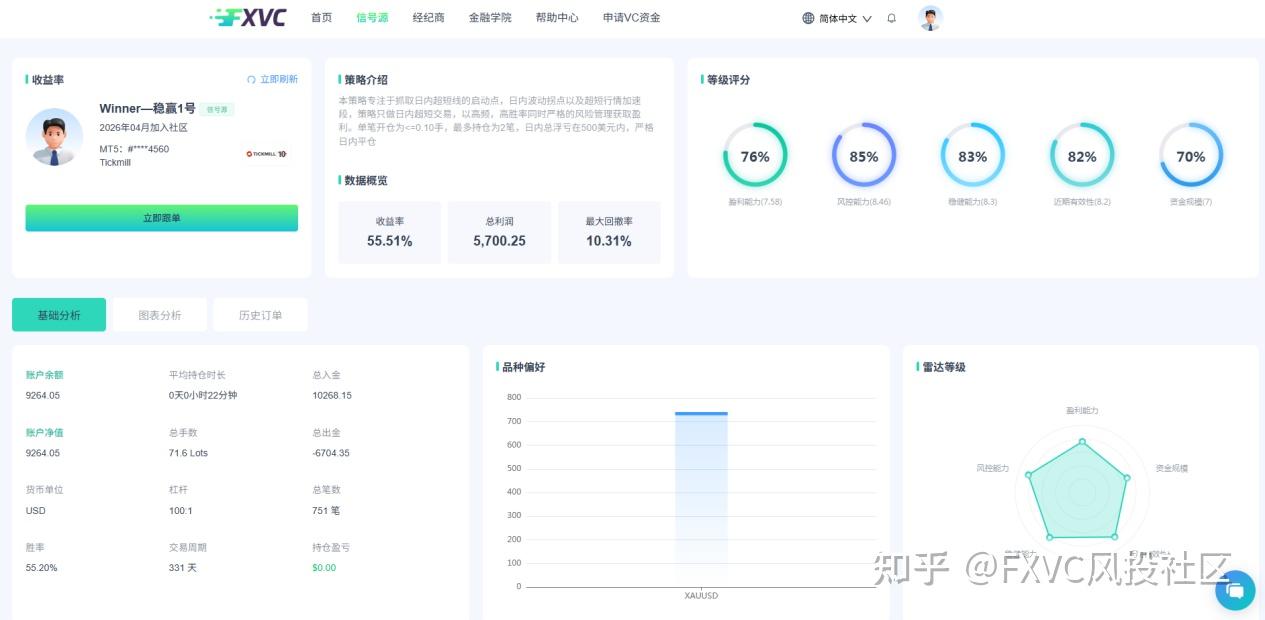Screen dimensions: 1265x620
Task: Open 信号源 navigation item
Action: (372, 18)
